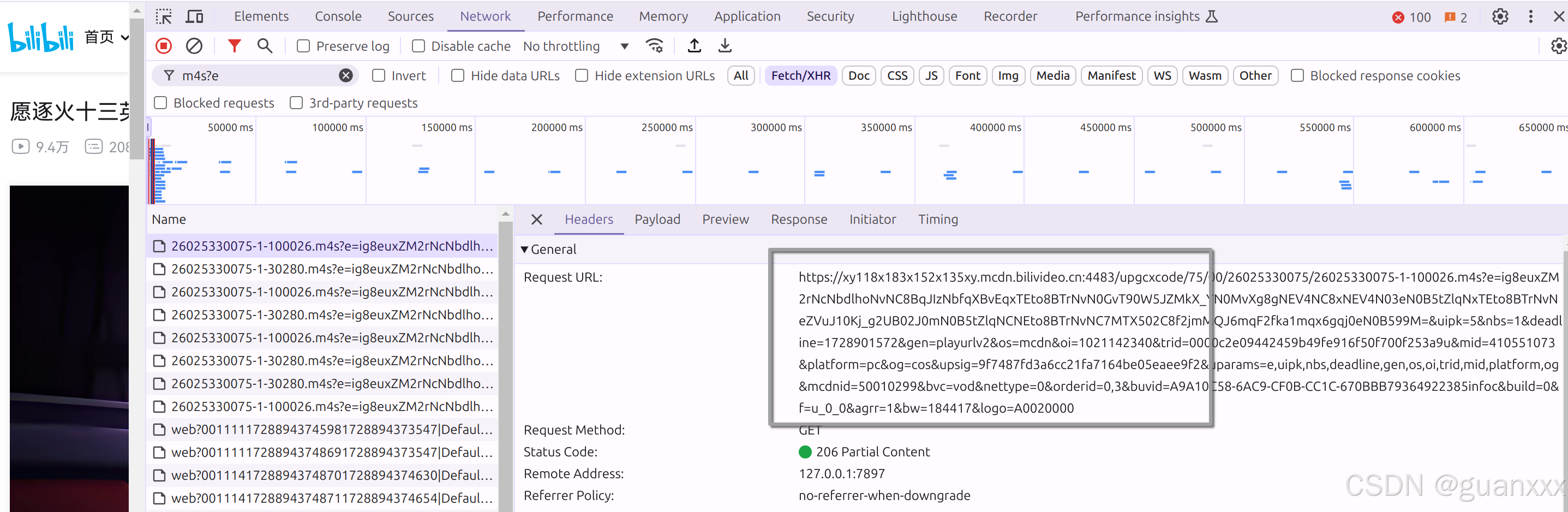The width and height of the screenshot is (1568, 512).
Task: Check 3rd-party requests option
Action: pyautogui.click(x=296, y=103)
